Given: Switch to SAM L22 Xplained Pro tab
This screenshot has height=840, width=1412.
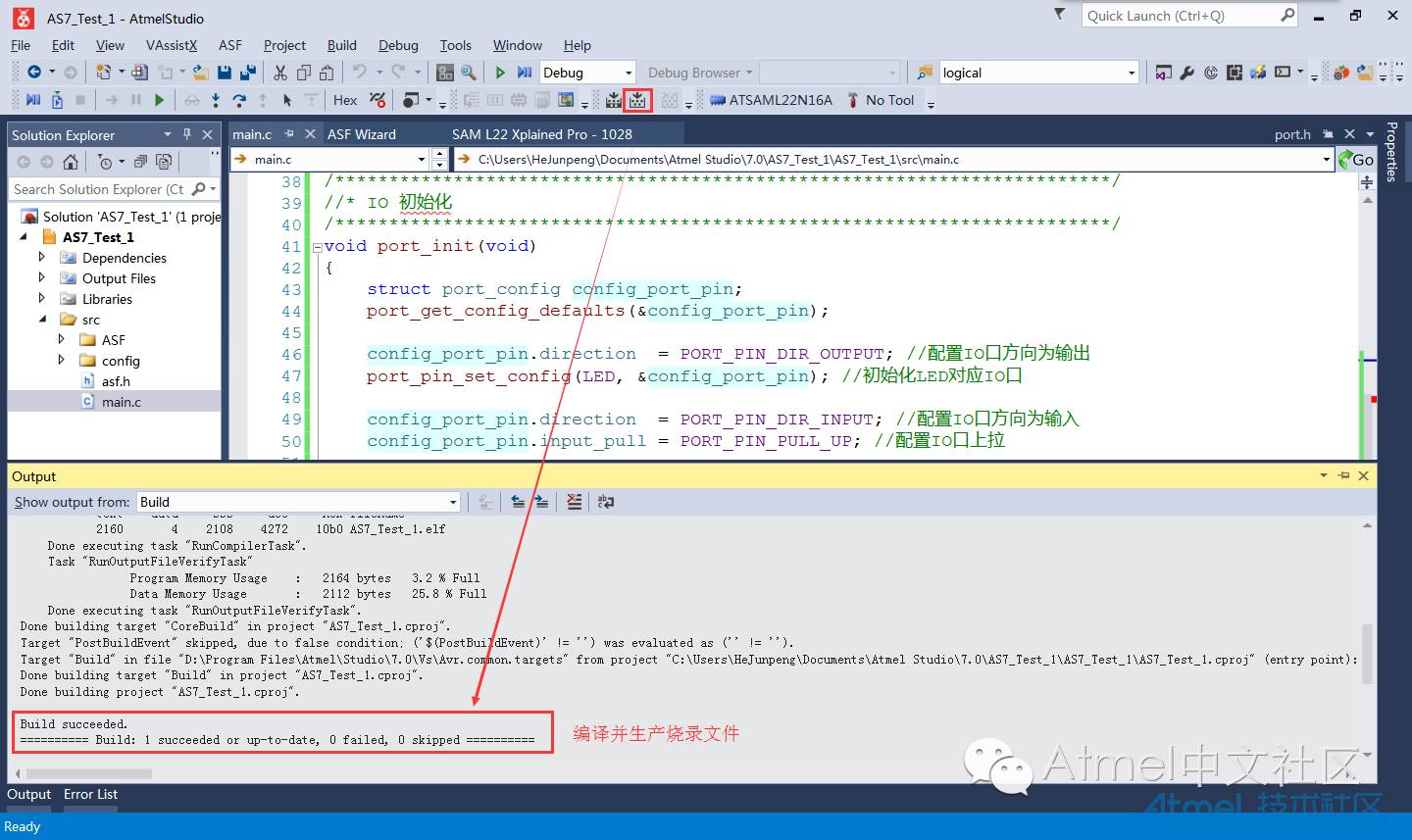Looking at the screenshot, I should pyautogui.click(x=542, y=134).
